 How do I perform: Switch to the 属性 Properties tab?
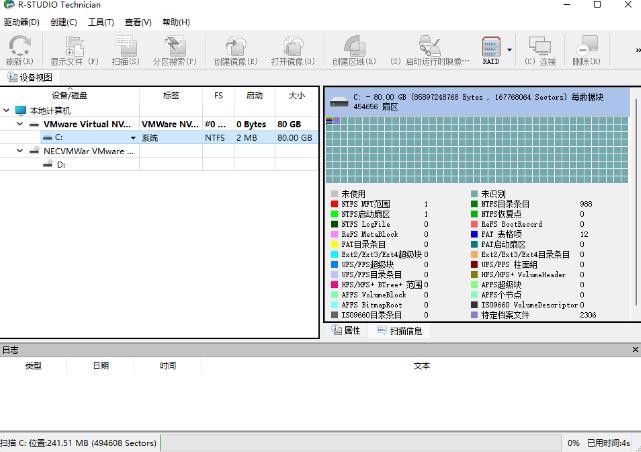[x=346, y=330]
